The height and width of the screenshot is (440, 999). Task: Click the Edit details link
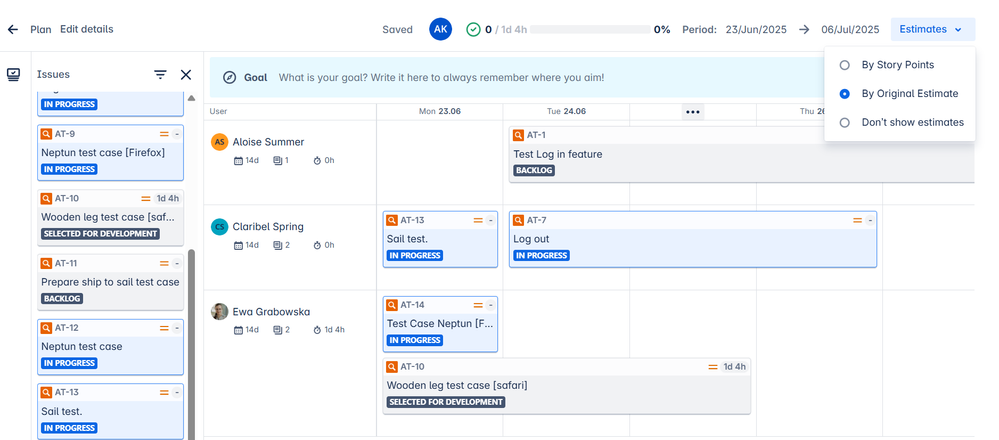(x=86, y=29)
